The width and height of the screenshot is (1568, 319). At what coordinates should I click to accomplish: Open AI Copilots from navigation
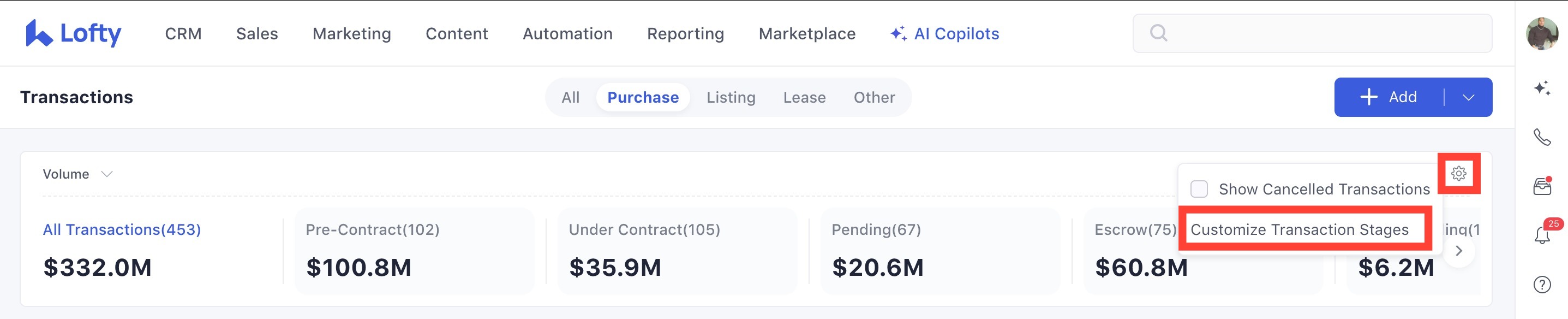click(944, 33)
